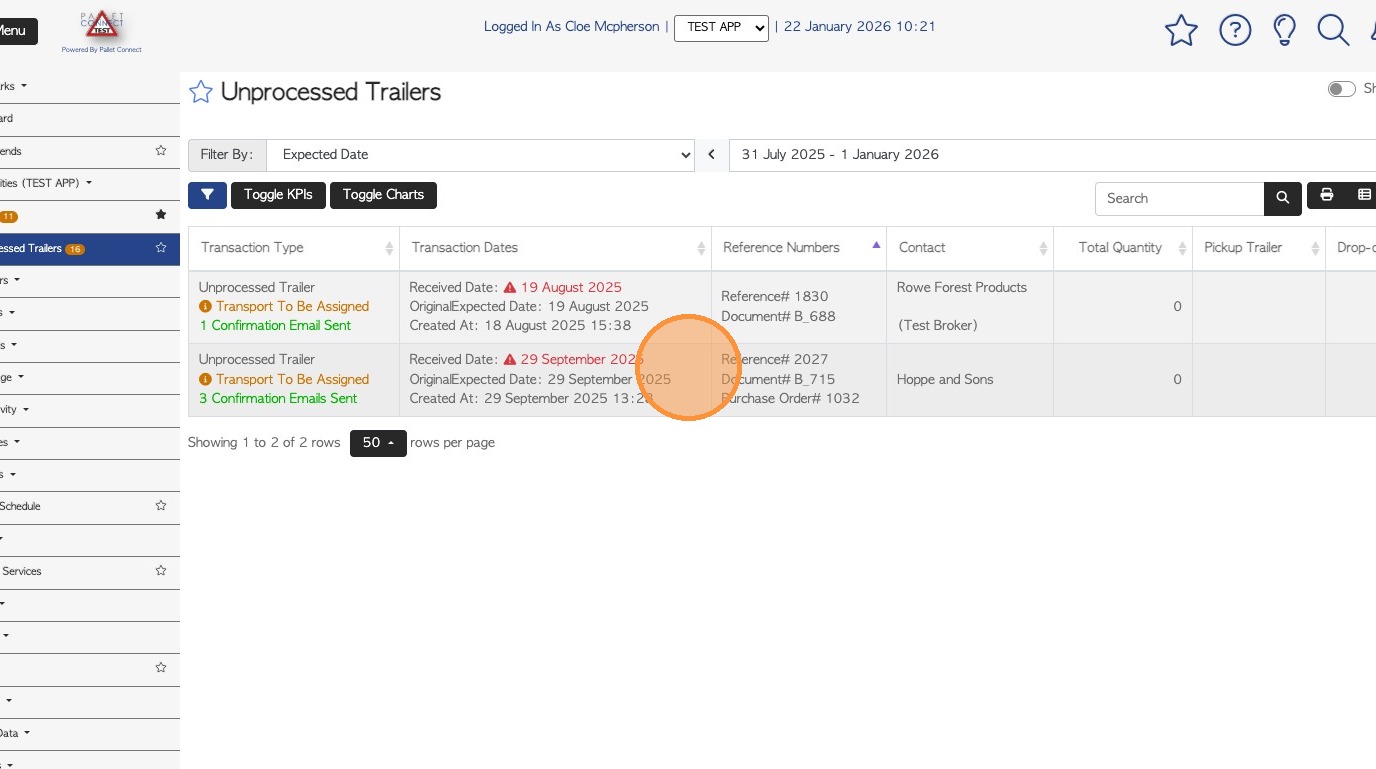1376x769 pixels.
Task: Toggle favorite star on Unprocessed Trailers sidebar item
Action: (x=160, y=248)
